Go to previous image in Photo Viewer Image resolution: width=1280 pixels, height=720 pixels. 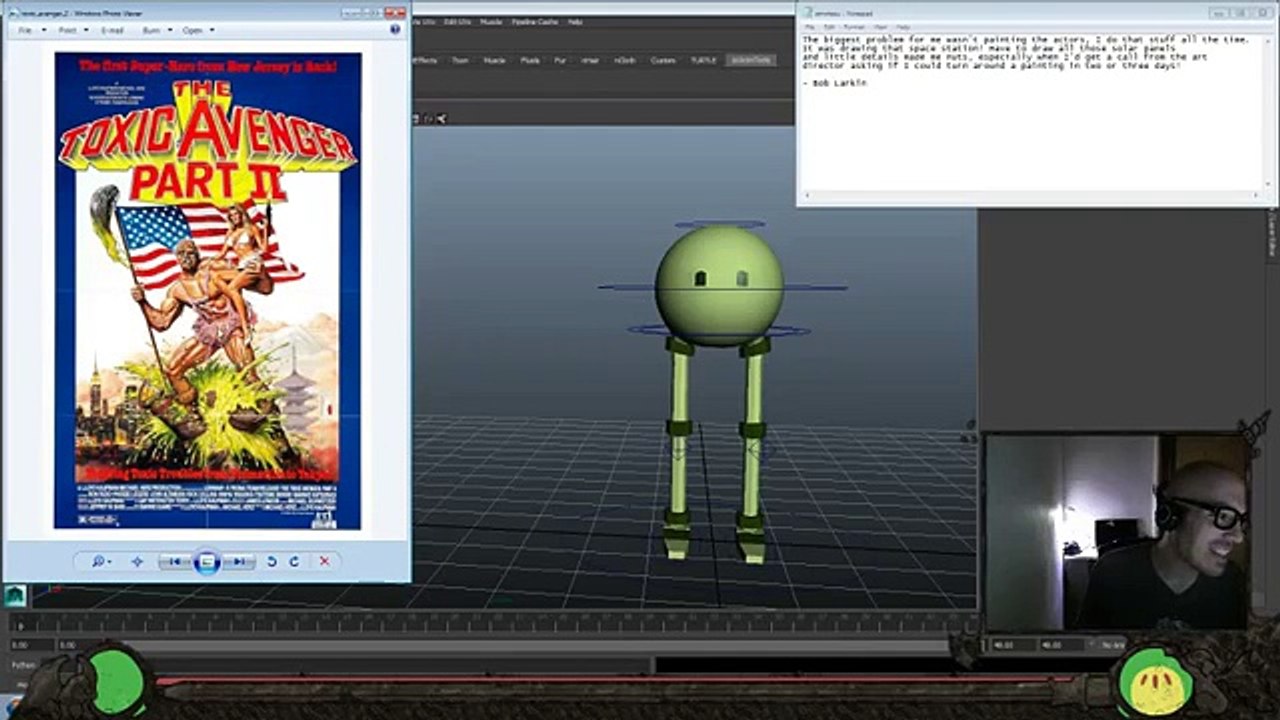(175, 562)
